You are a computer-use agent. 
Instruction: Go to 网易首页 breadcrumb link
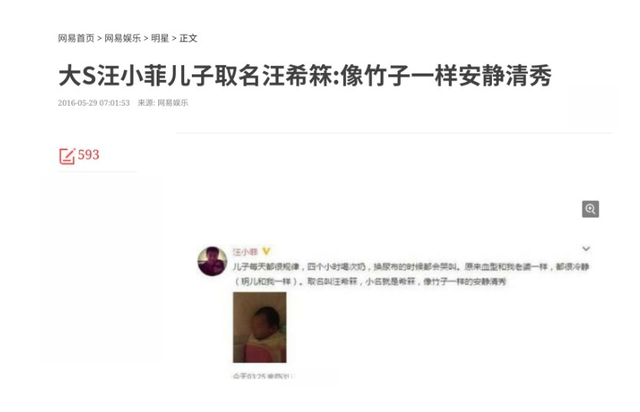click(76, 38)
